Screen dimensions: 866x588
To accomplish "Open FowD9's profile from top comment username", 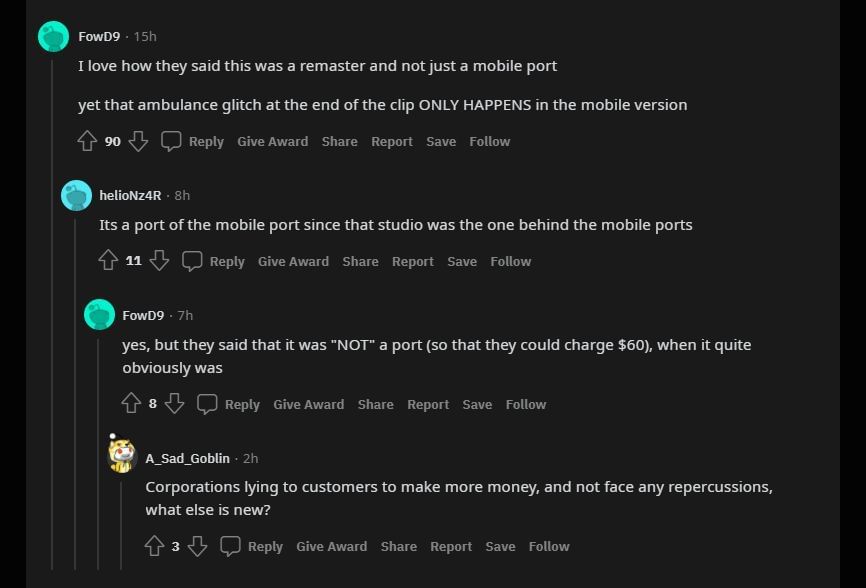I will tap(99, 36).
